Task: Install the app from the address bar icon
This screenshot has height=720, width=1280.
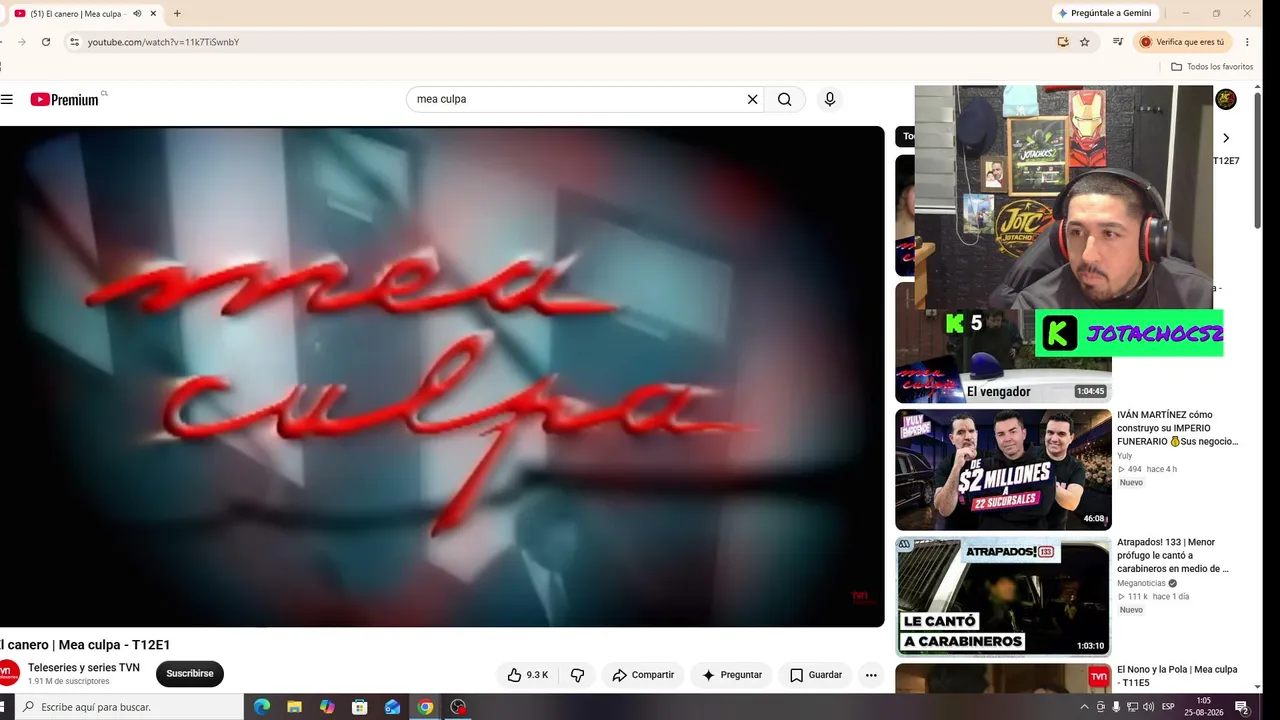Action: click(x=1063, y=42)
